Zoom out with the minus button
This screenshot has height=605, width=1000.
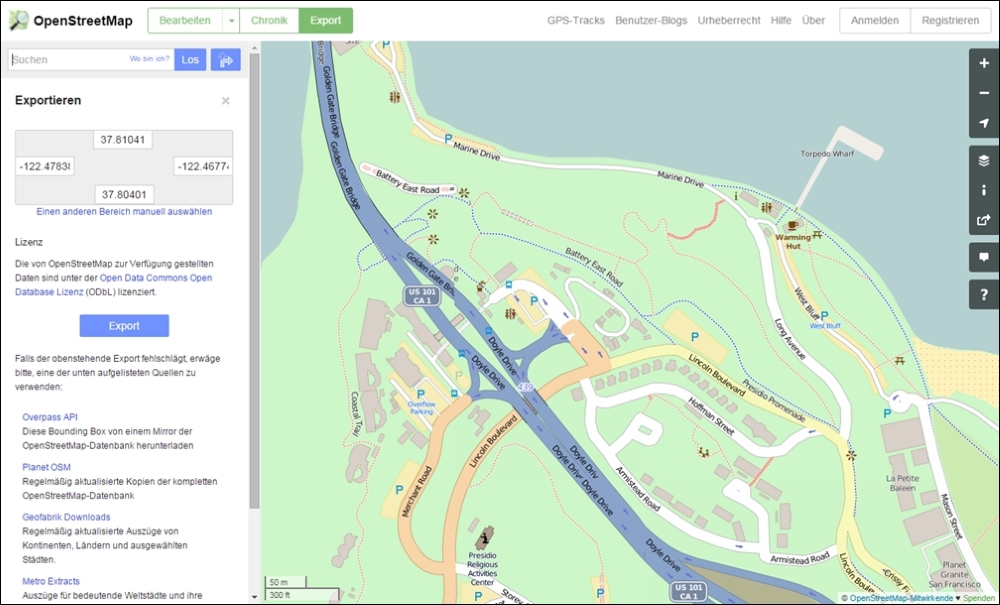pos(983,93)
